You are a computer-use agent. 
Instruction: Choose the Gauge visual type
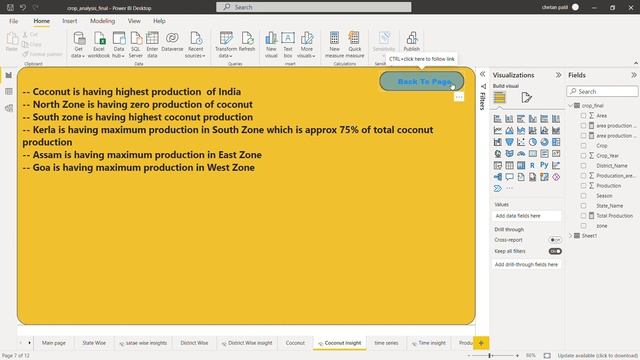click(521, 154)
